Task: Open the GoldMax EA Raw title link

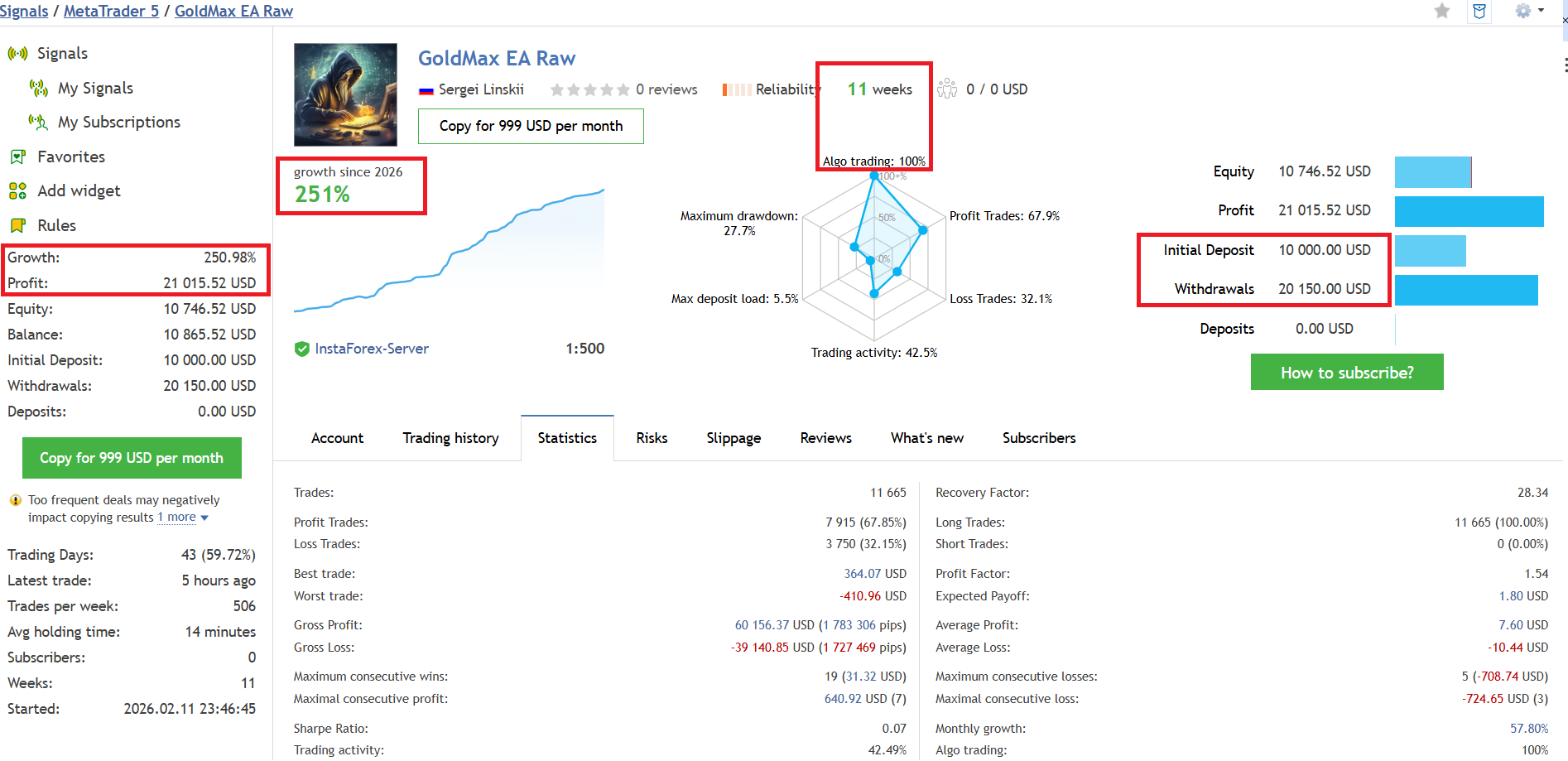Action: (497, 59)
